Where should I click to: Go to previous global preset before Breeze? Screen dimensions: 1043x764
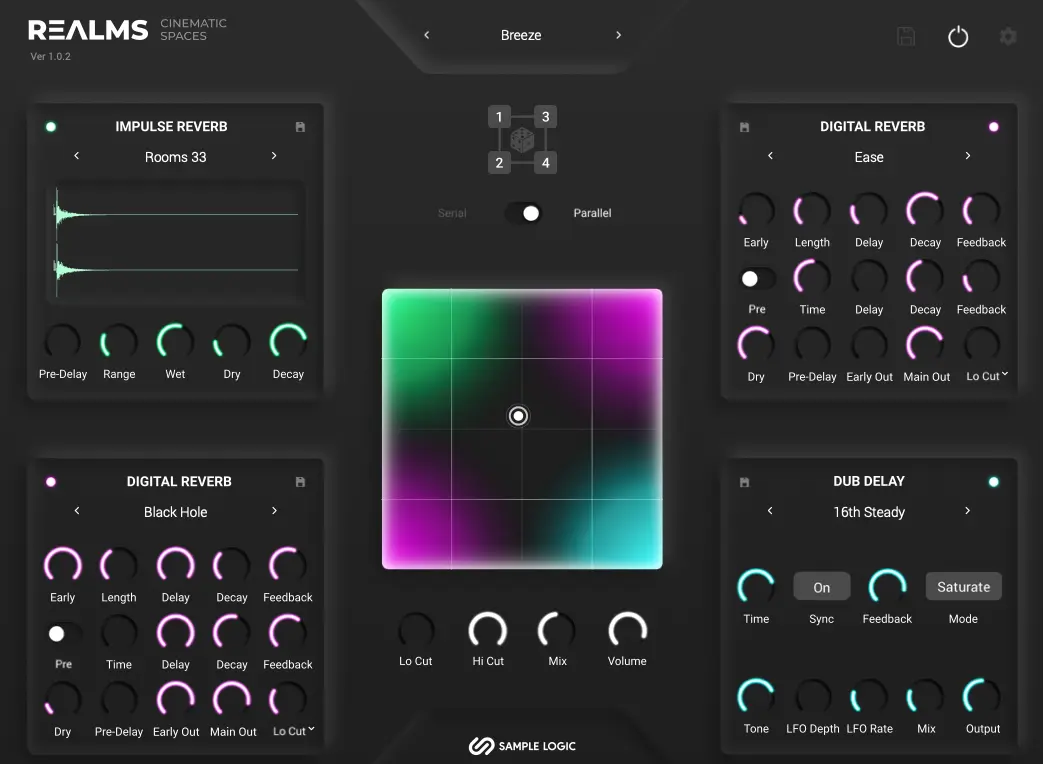click(427, 35)
